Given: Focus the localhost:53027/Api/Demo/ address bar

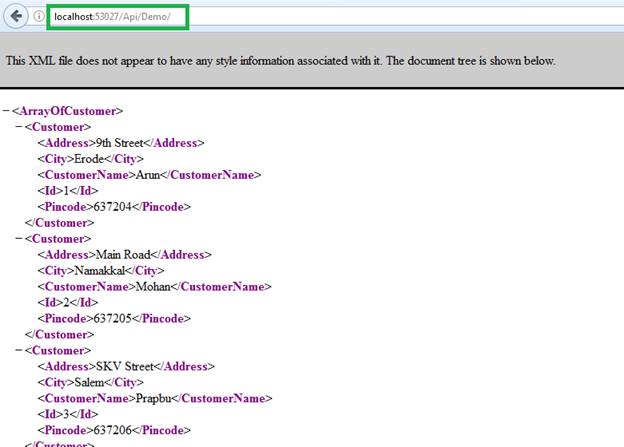Looking at the screenshot, I should point(118,17).
